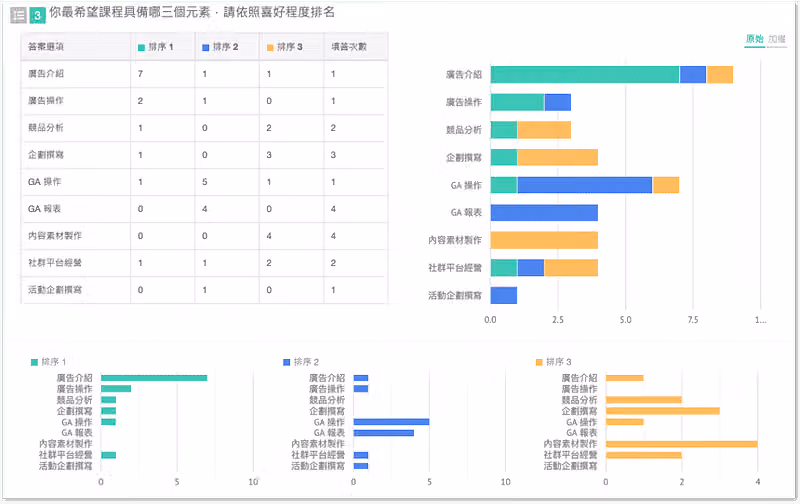Click the teal 社群平台經營 segment in the stacked chart
Image resolution: width=800 pixels, height=504 pixels.
point(504,267)
